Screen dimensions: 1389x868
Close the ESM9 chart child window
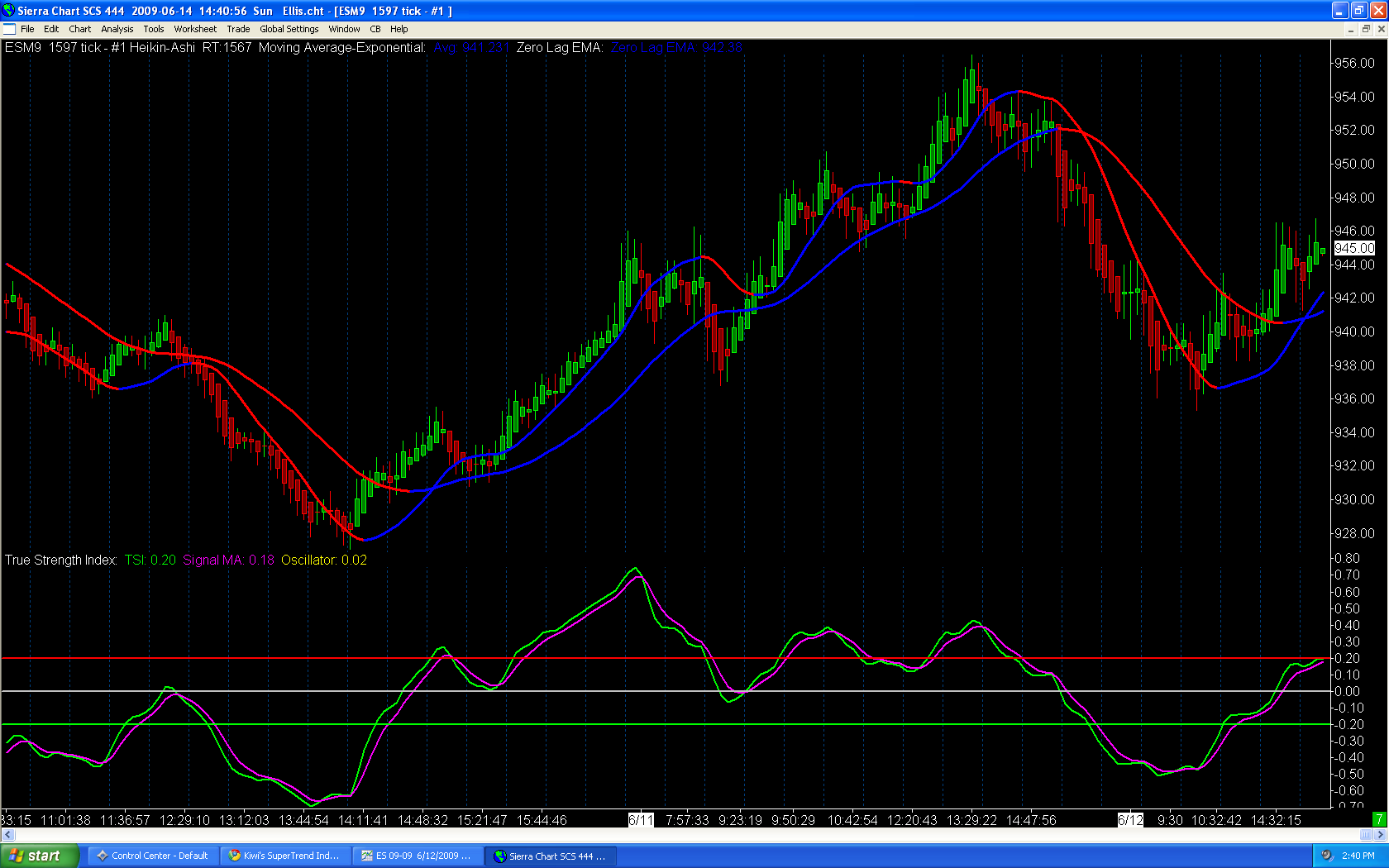point(1381,29)
